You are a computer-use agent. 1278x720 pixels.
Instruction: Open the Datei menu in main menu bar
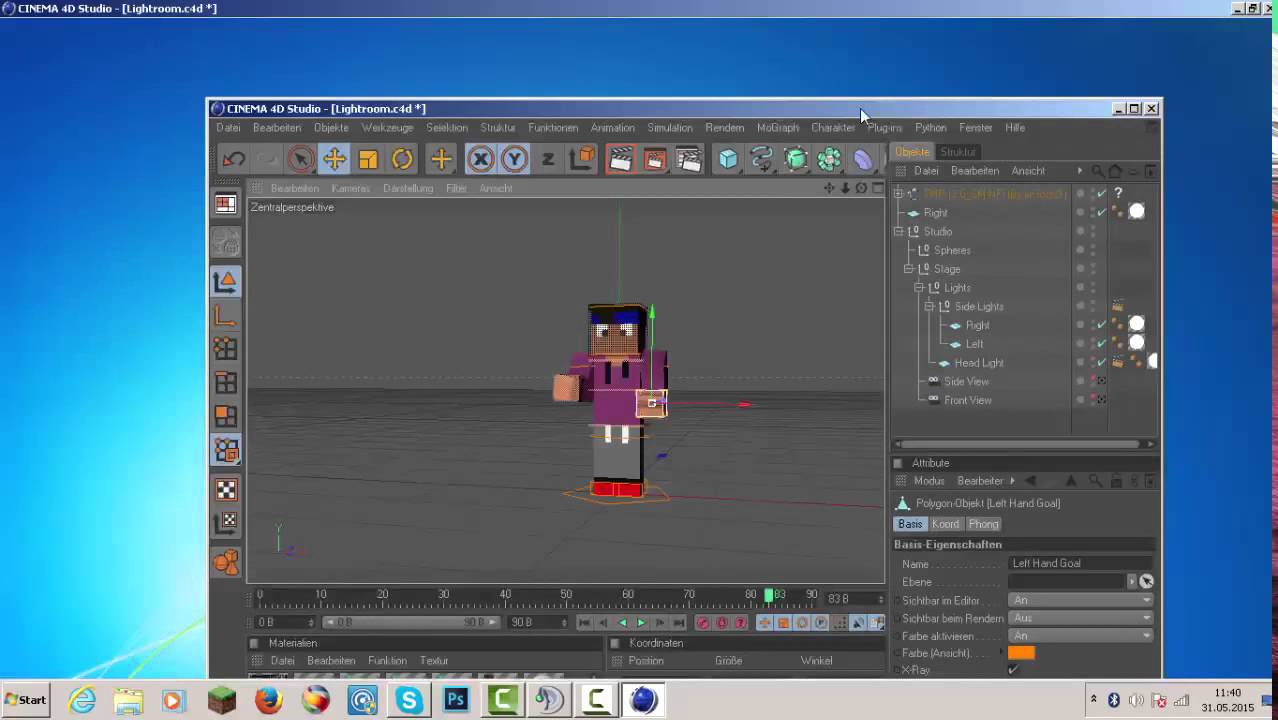[228, 128]
